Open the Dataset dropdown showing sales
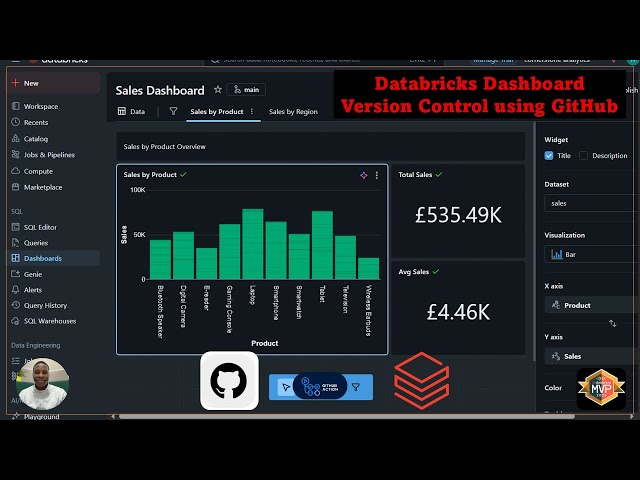 click(x=592, y=203)
